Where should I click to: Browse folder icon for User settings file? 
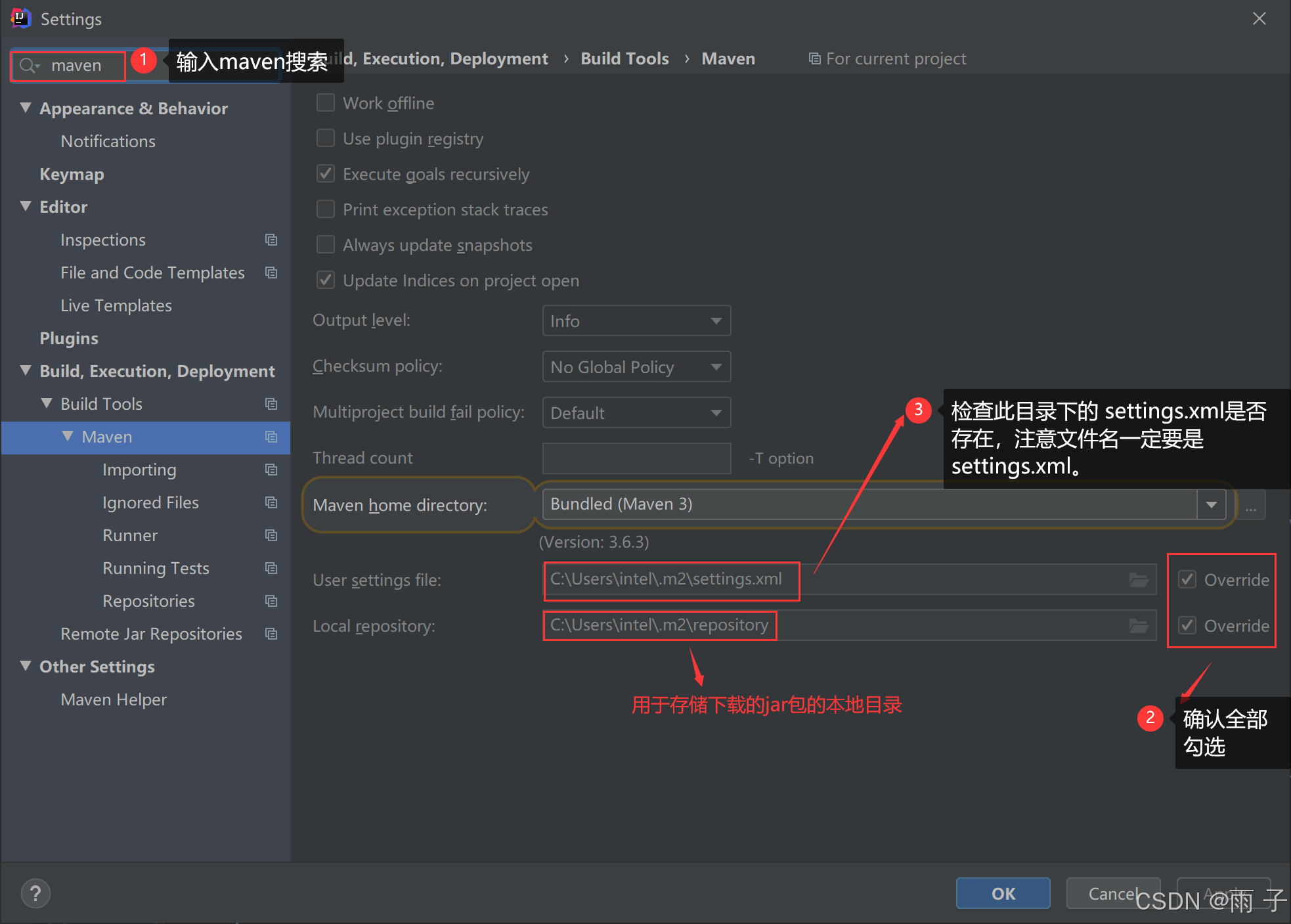(x=1139, y=580)
